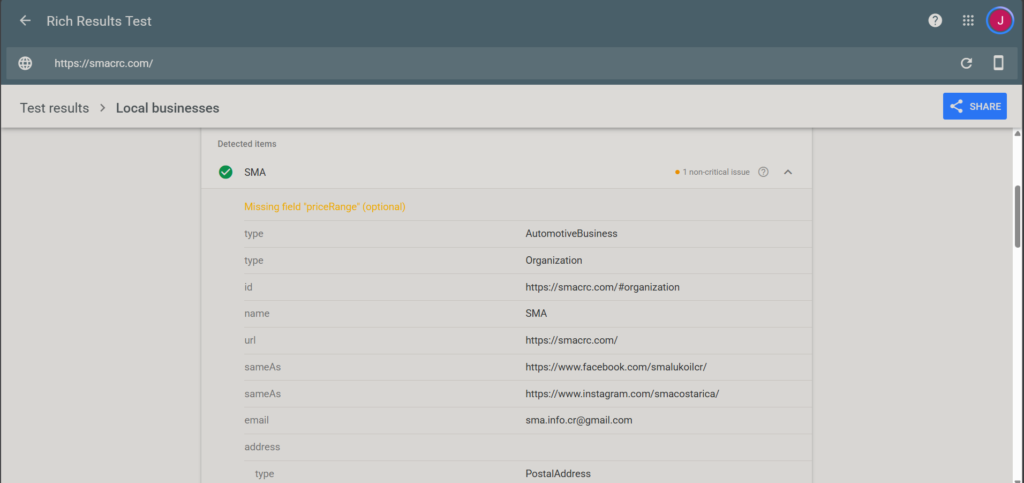
Task: Click the address row label
Action: coord(262,447)
